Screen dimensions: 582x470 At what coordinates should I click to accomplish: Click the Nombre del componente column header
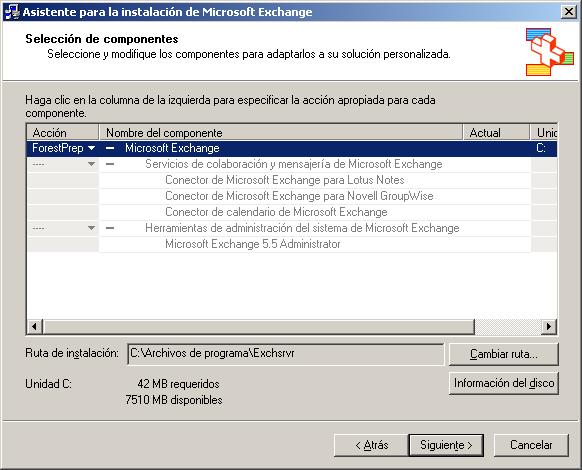[281, 133]
